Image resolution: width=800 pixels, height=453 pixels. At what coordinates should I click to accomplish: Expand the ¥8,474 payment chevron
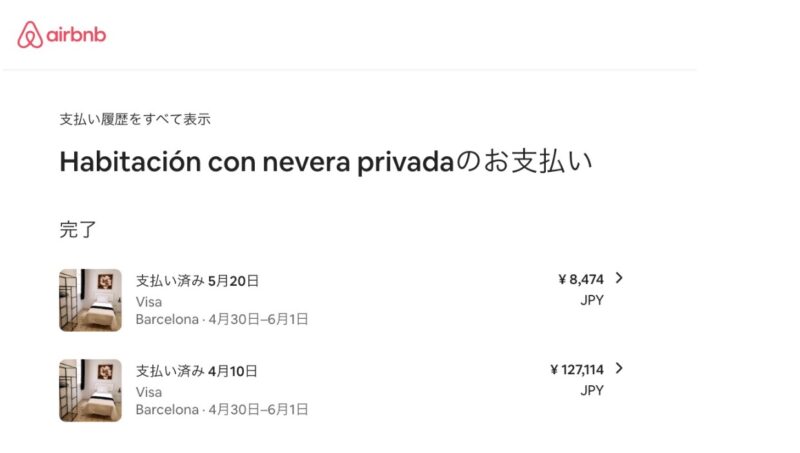619,278
